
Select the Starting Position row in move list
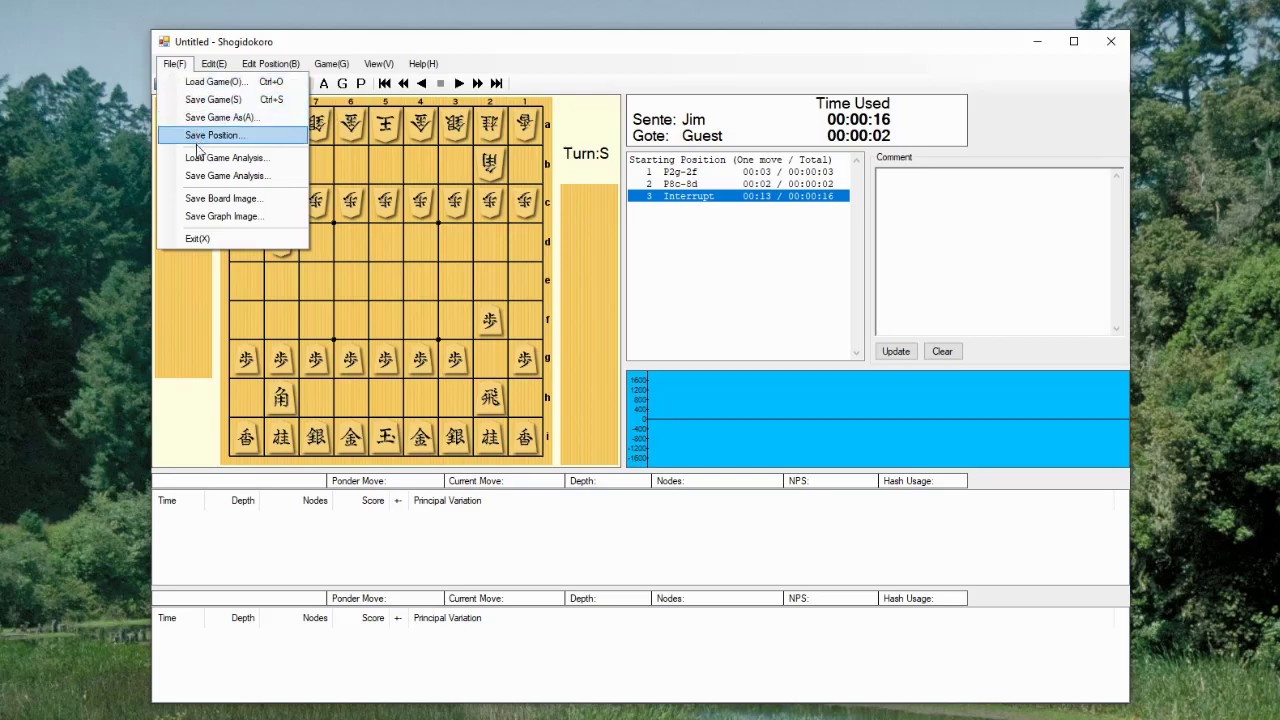click(738, 160)
